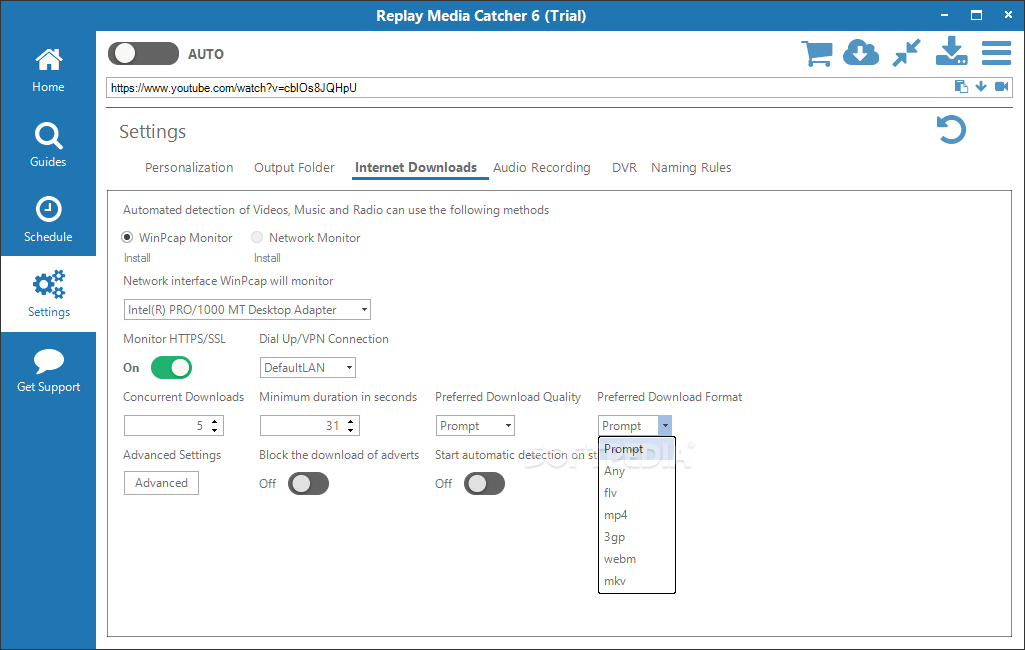1025x650 pixels.
Task: Click the Advanced settings button
Action: pos(161,483)
